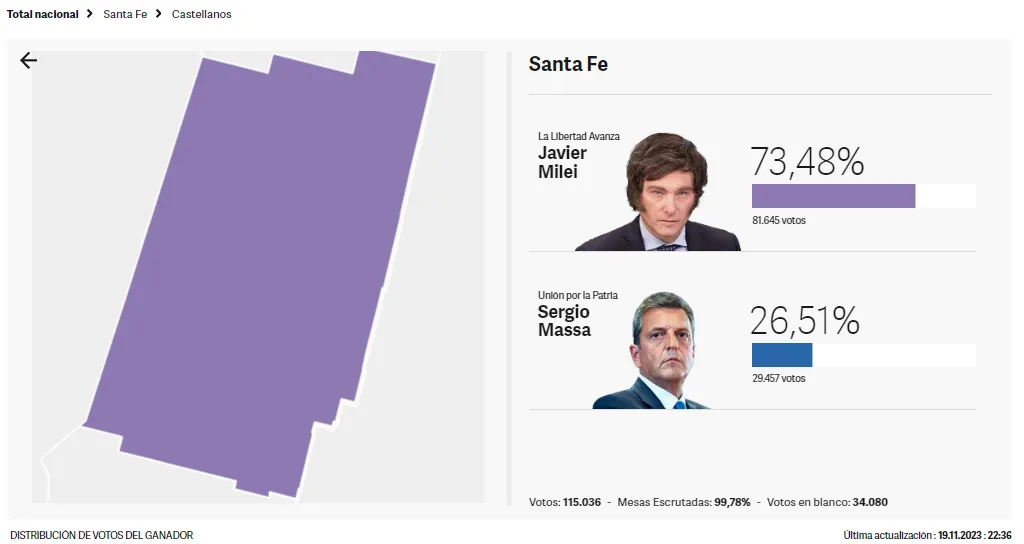This screenshot has height=544, width=1024.
Task: Open Santa Fe breadcrumb link
Action: click(125, 14)
